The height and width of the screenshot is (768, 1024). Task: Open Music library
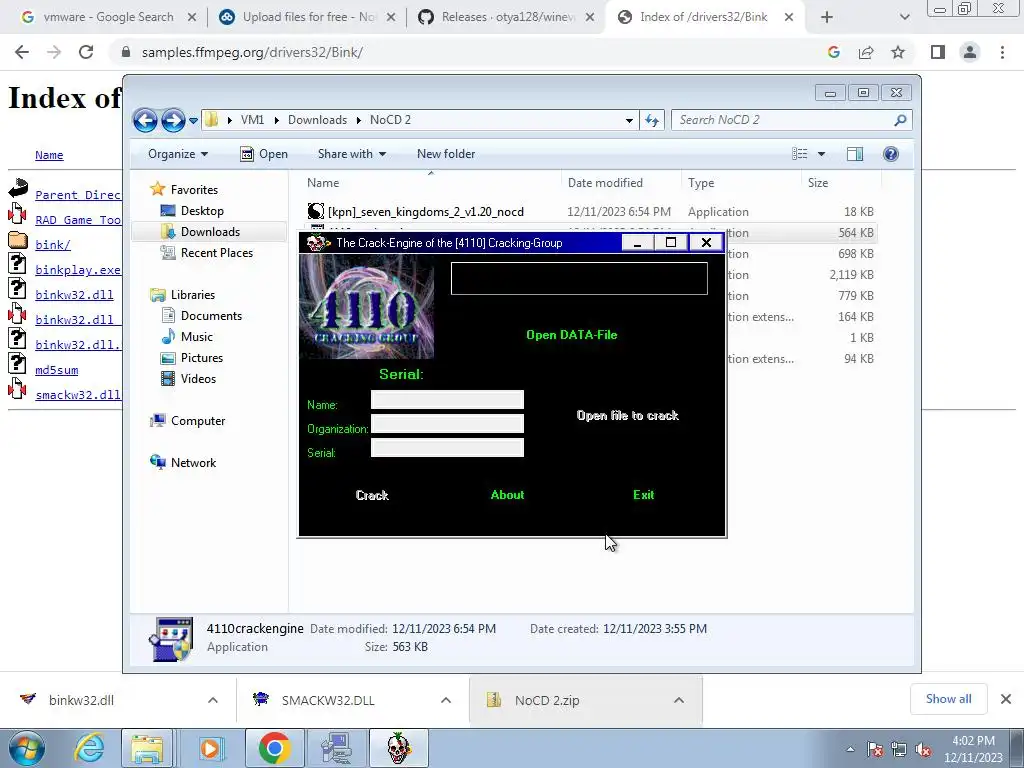pos(197,337)
